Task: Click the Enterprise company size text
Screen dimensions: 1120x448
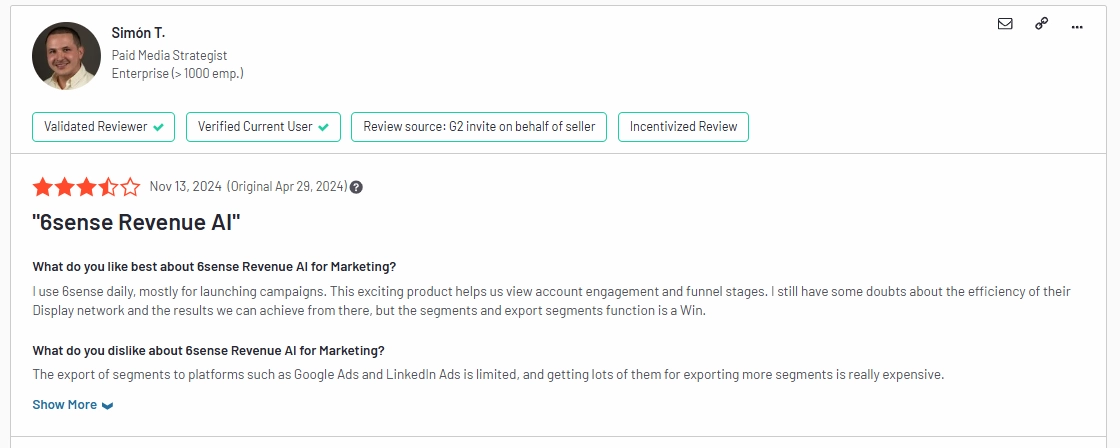Action: point(177,73)
